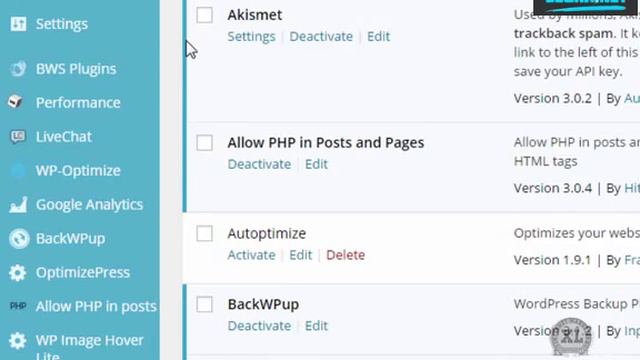This screenshot has width=640, height=360.
Task: Open the Performance menu in sidebar
Action: coord(78,102)
